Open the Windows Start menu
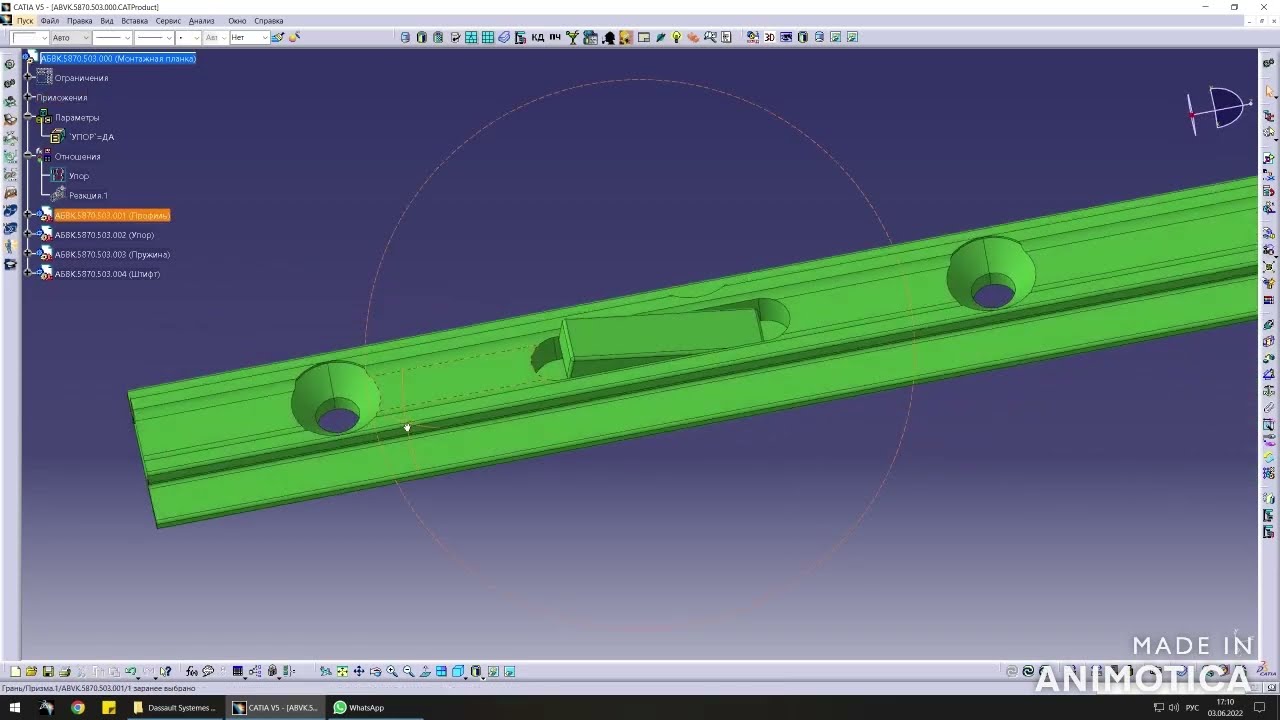Image resolution: width=1280 pixels, height=720 pixels. pos(15,707)
